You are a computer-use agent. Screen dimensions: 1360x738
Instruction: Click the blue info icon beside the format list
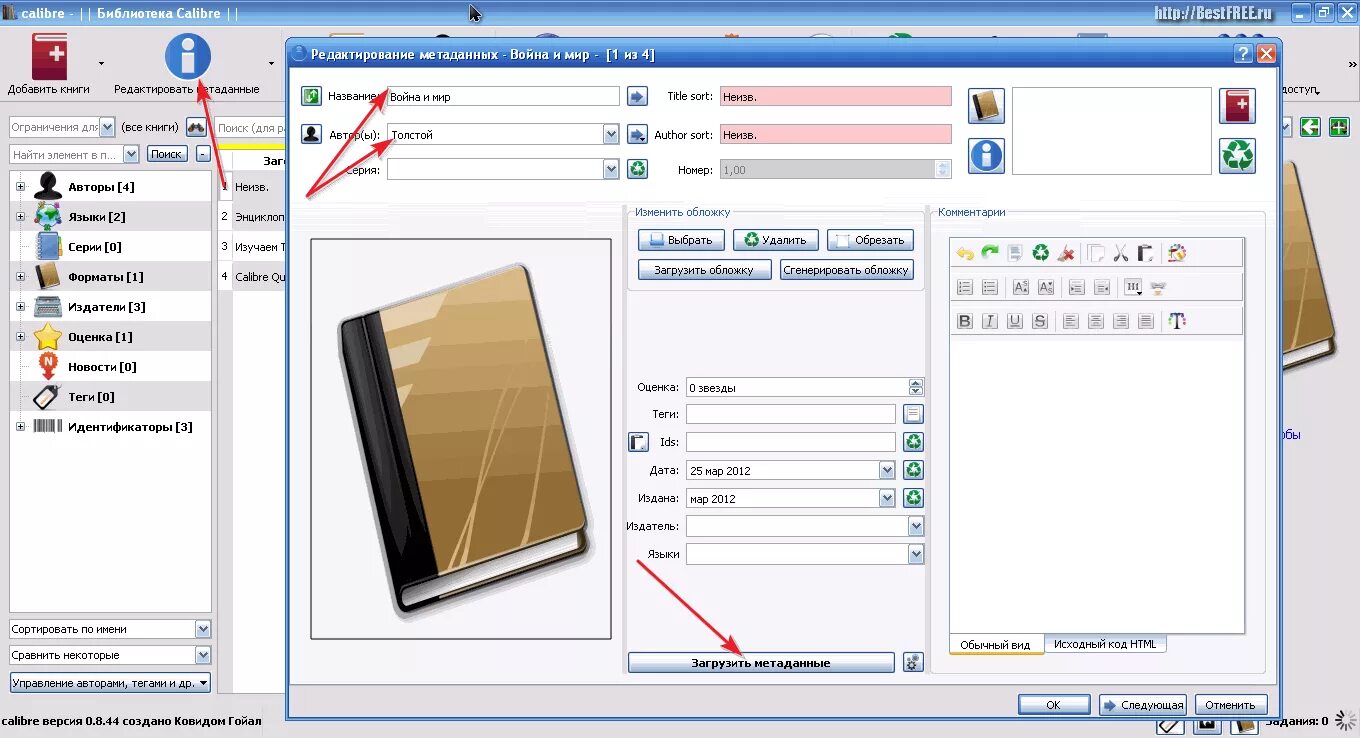click(986, 156)
